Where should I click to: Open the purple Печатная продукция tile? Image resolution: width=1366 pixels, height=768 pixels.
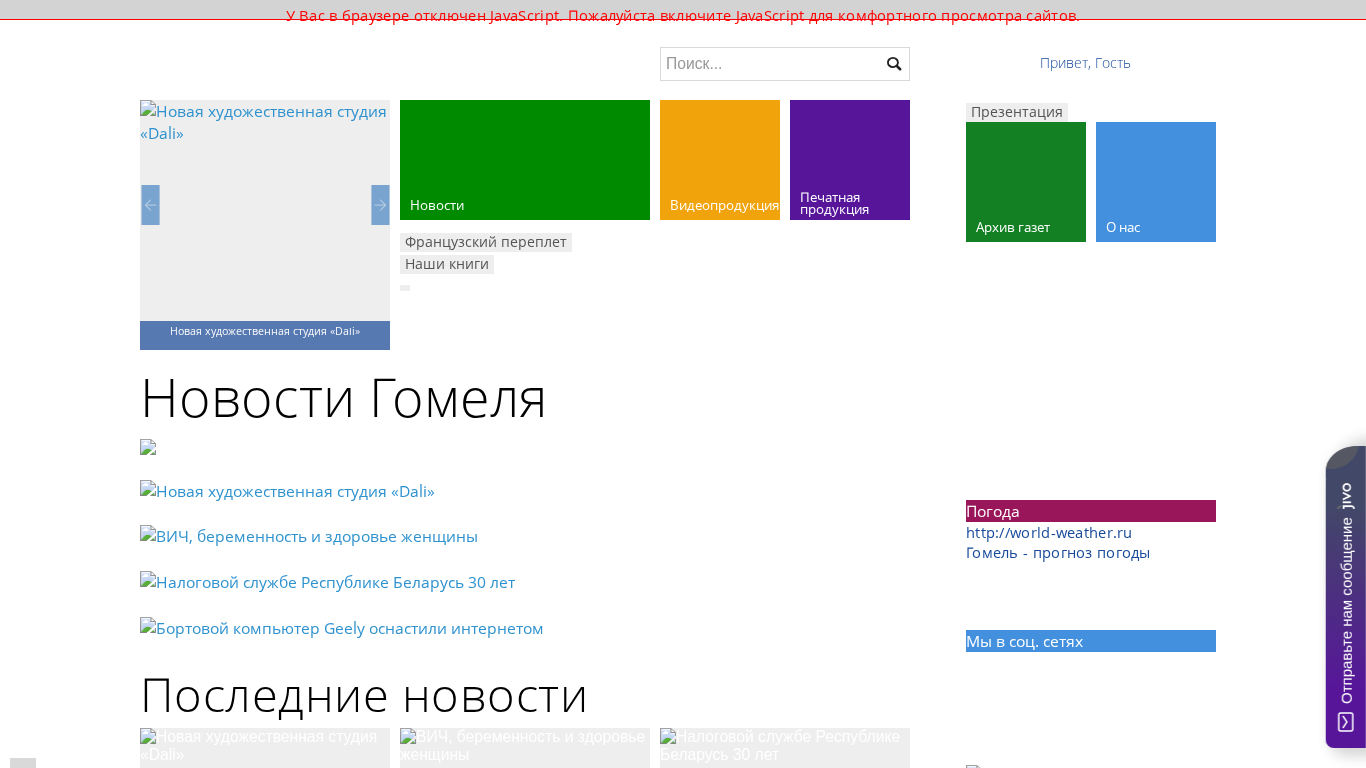point(850,160)
